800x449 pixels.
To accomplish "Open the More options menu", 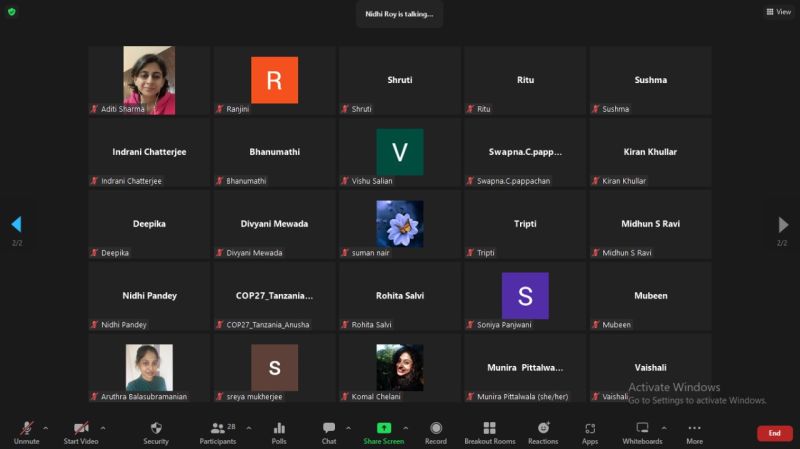I will (694, 433).
